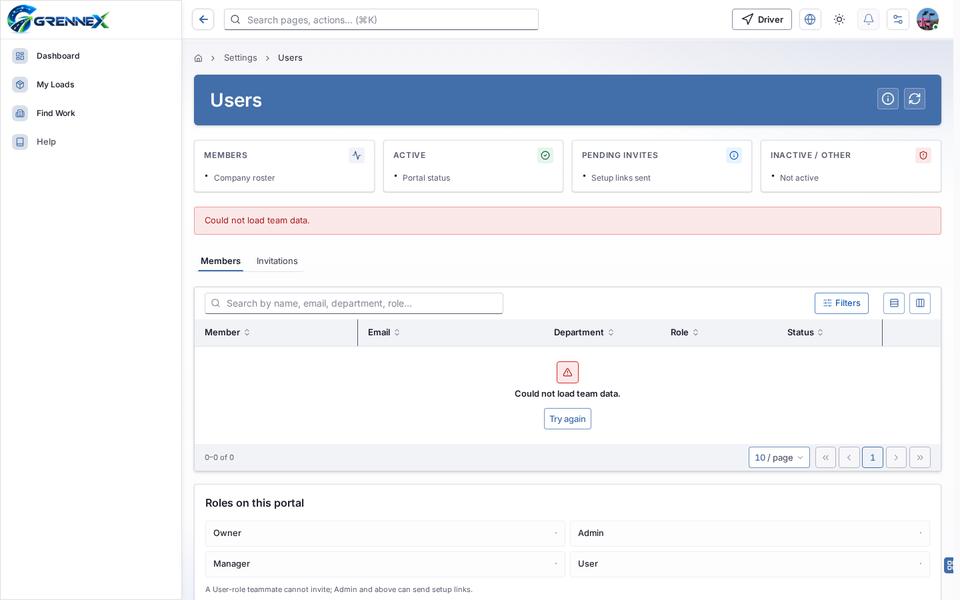960x600 pixels.
Task: Open the notifications bell
Action: point(869,20)
